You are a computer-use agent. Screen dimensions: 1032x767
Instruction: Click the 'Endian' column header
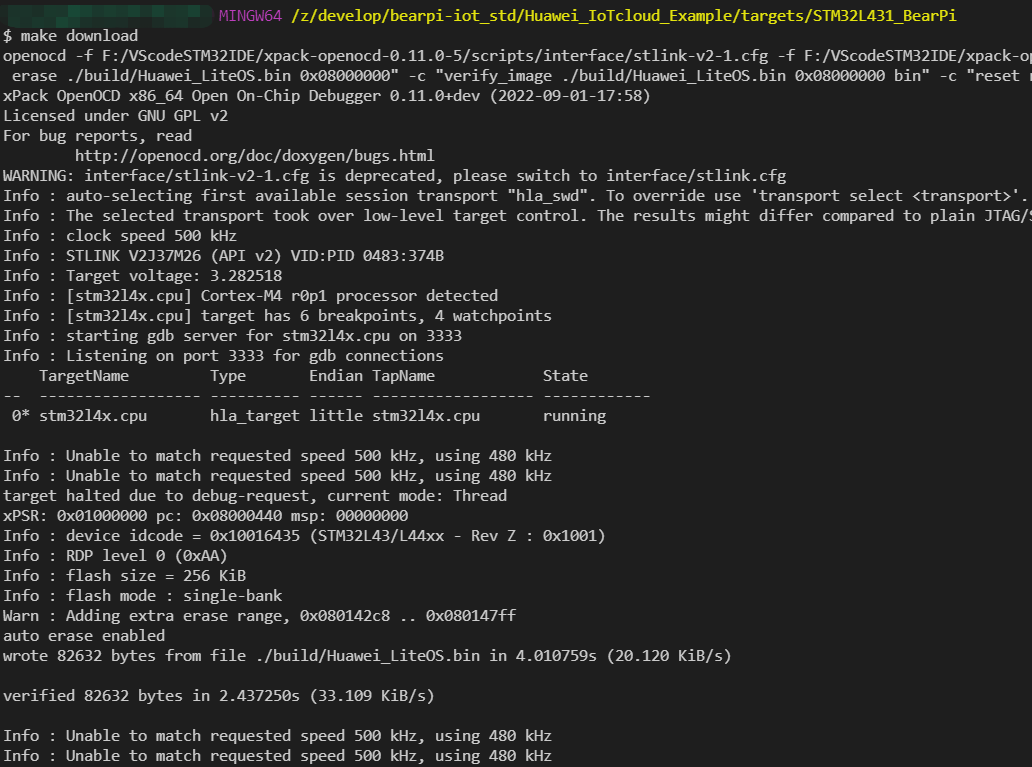coord(336,376)
